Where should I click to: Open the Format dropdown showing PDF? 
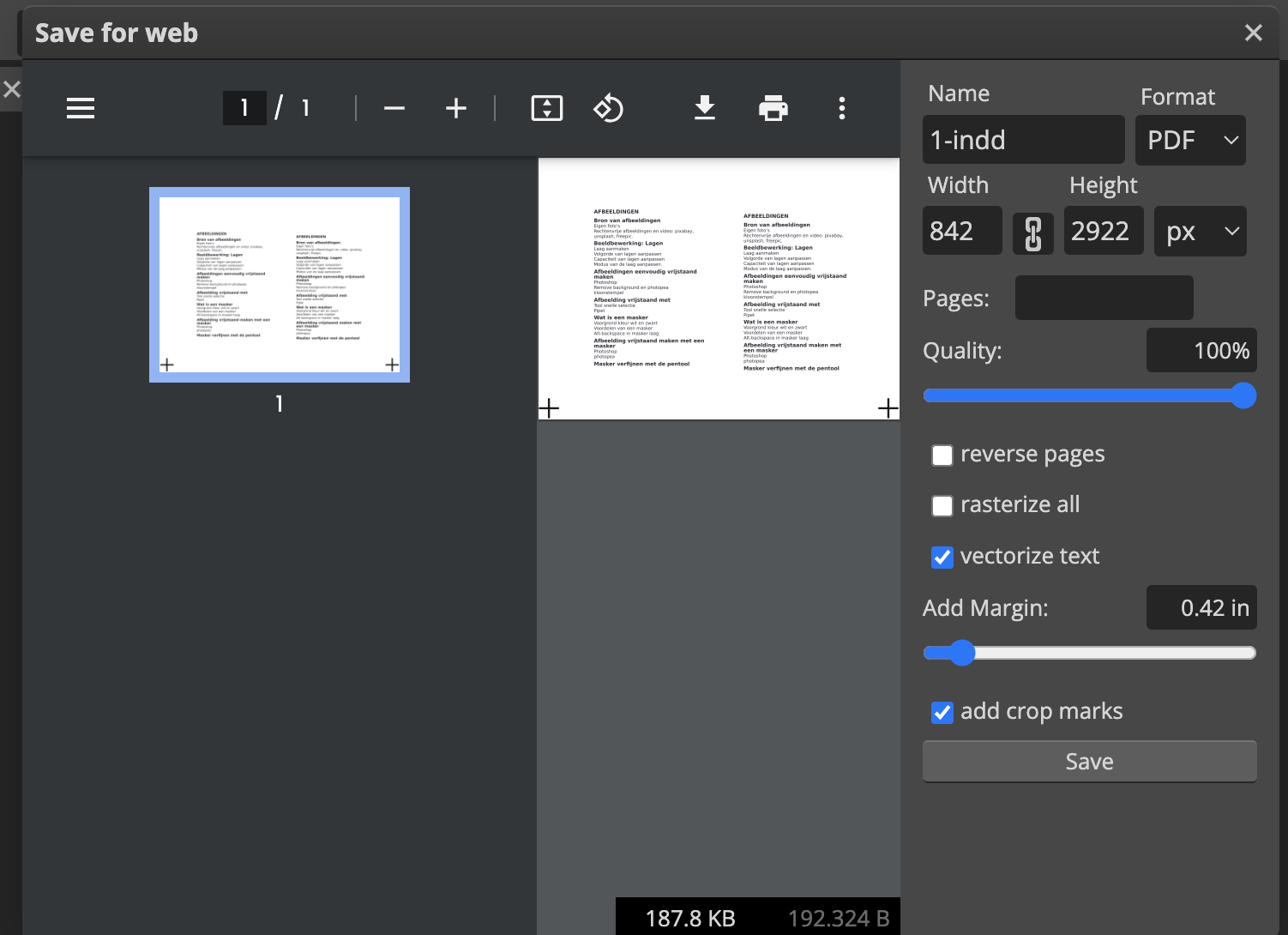(x=1190, y=140)
